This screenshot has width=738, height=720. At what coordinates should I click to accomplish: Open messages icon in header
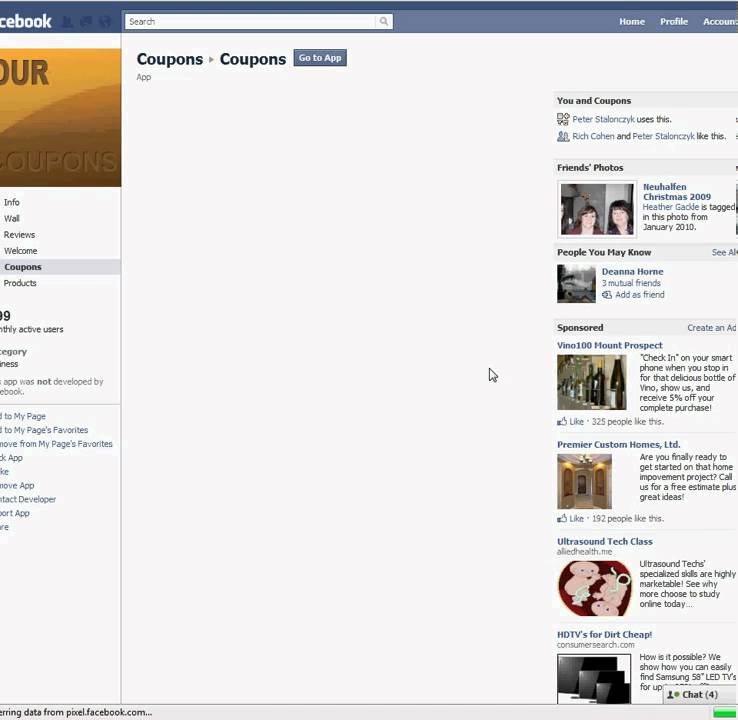click(x=86, y=22)
